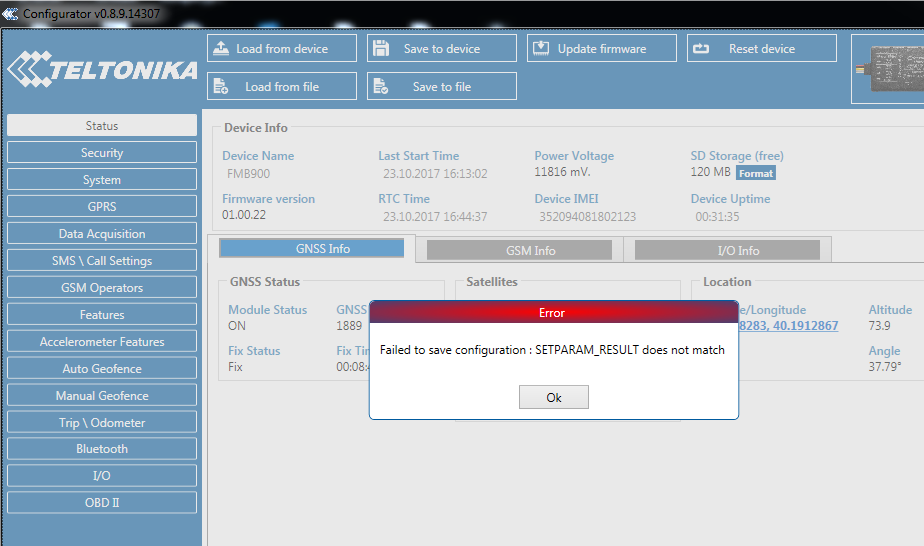Click the Teltonika logo
This screenshot has width=924, height=546.
tap(101, 70)
